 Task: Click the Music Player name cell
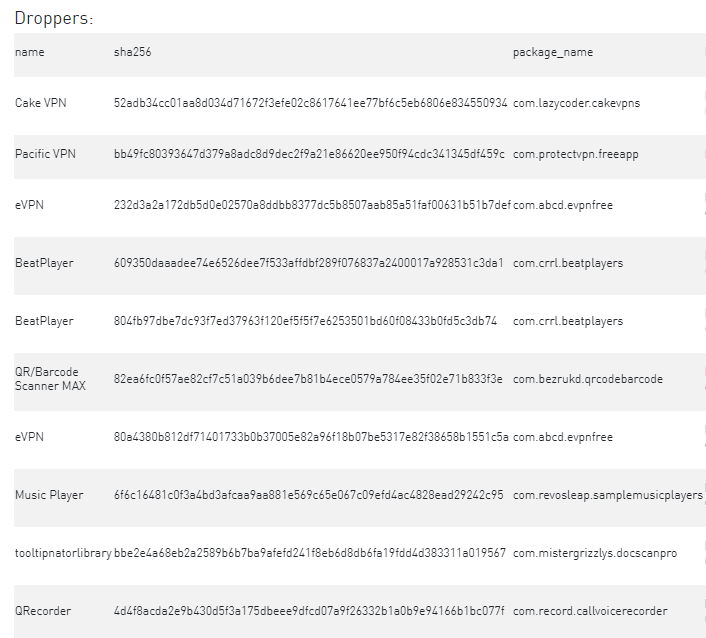point(49,495)
